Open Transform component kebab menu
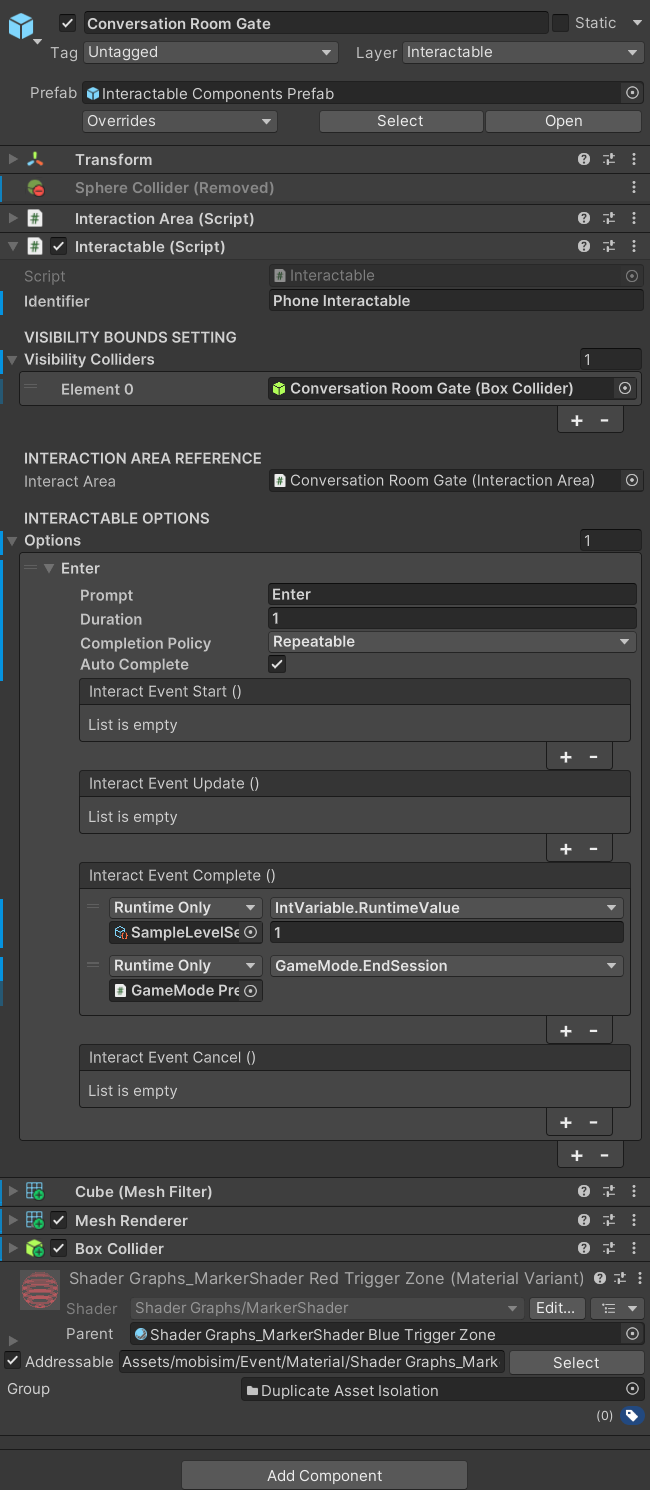Image resolution: width=650 pixels, height=1490 pixels. tap(634, 160)
